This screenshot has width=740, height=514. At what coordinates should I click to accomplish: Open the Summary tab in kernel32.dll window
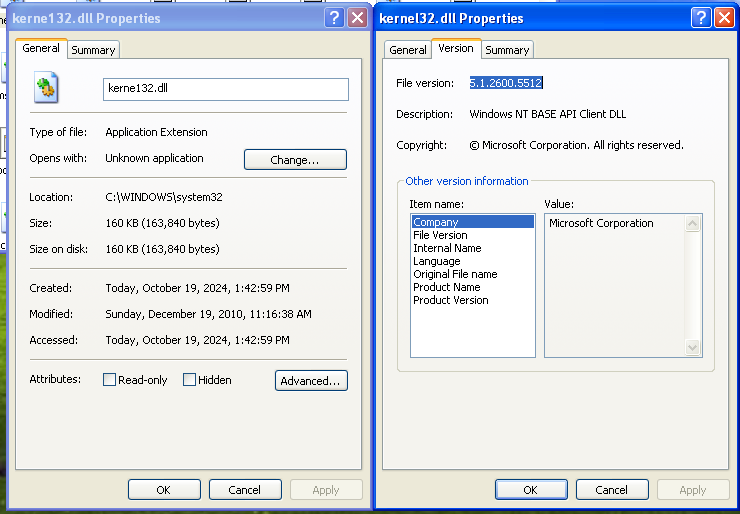(507, 50)
